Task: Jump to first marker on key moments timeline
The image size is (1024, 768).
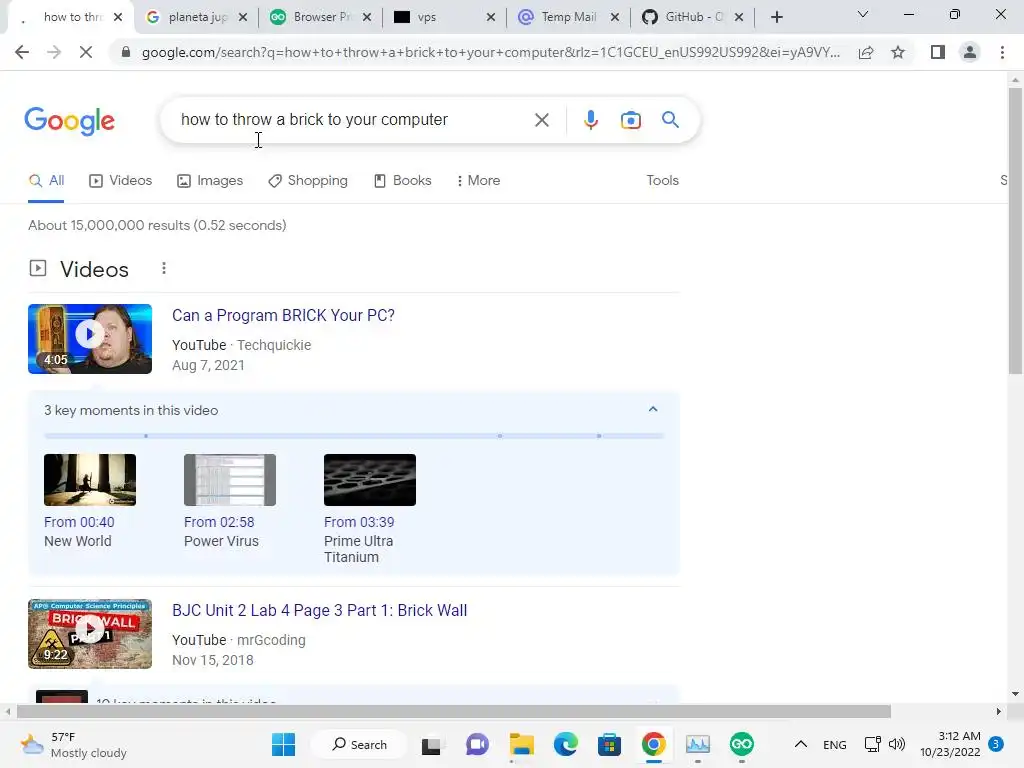Action: [x=146, y=436]
